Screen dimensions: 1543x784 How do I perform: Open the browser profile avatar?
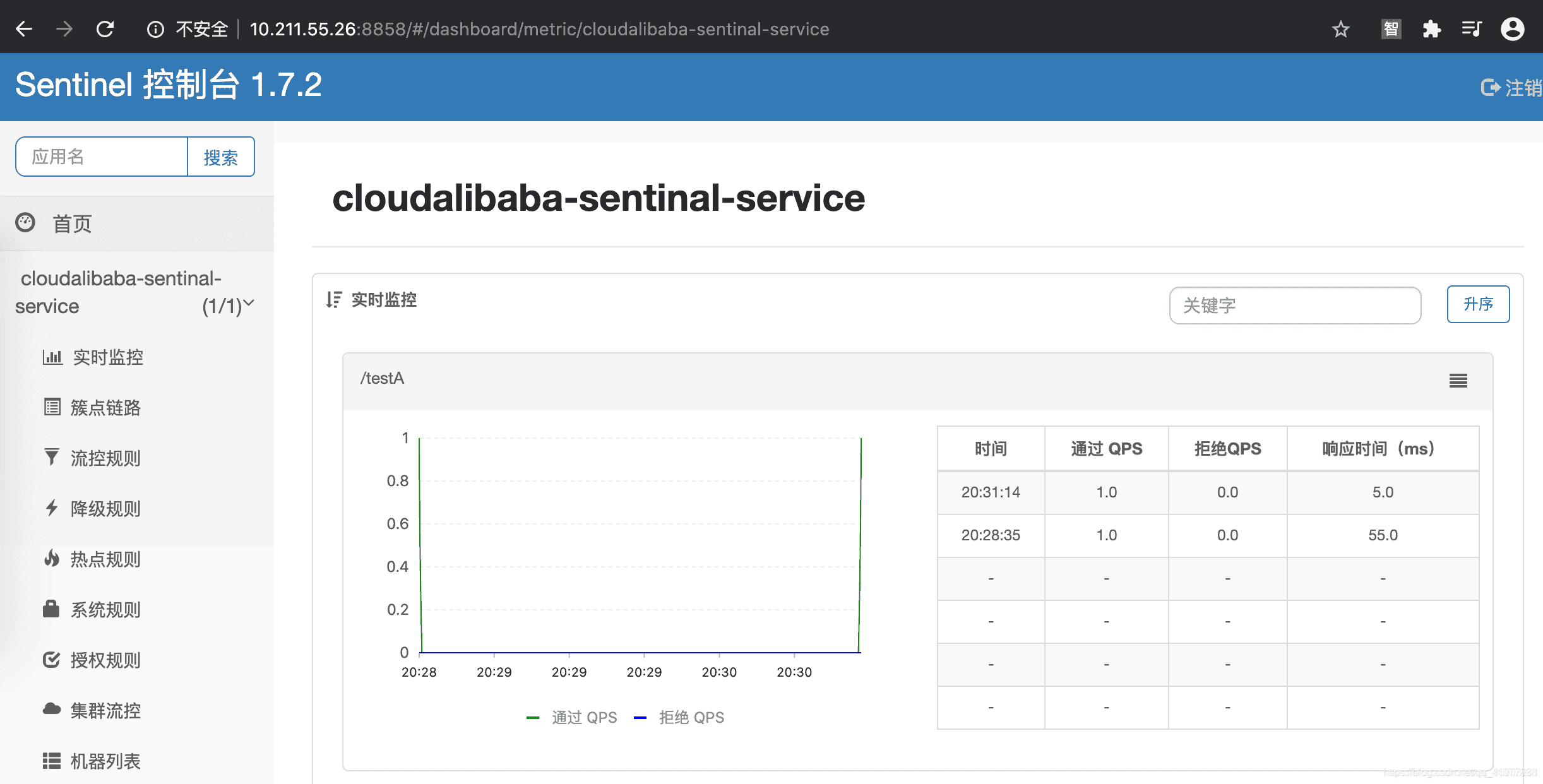click(x=1513, y=29)
